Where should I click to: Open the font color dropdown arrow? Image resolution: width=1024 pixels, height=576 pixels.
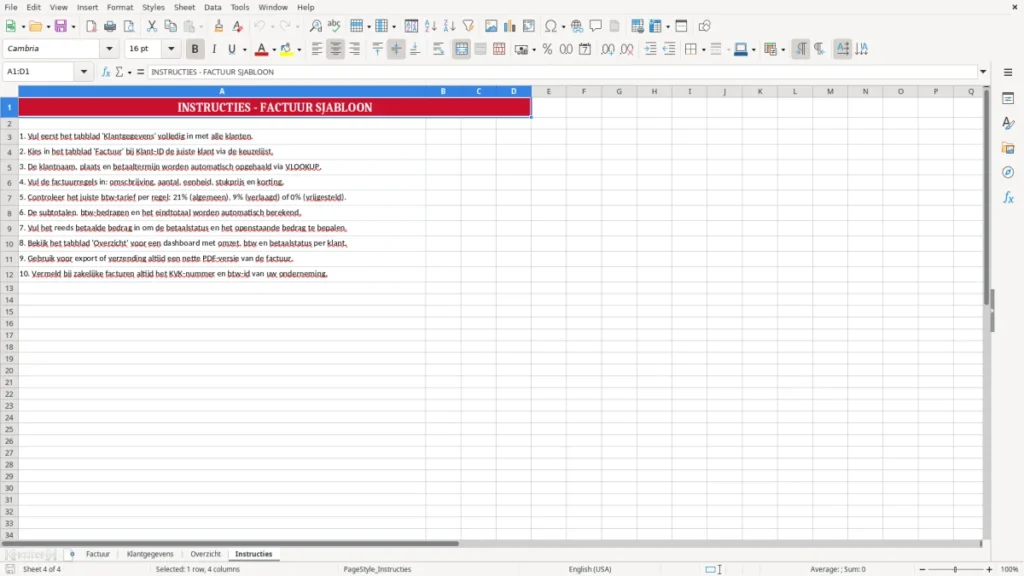(x=274, y=50)
